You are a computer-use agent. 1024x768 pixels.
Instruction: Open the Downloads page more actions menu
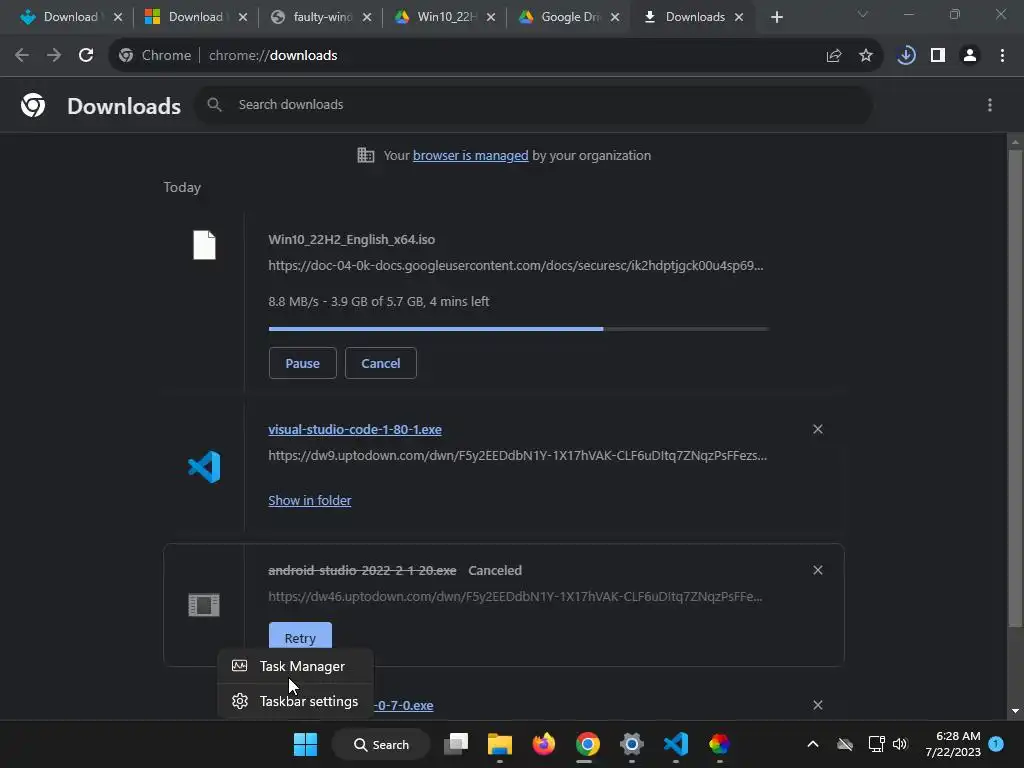[x=990, y=105]
